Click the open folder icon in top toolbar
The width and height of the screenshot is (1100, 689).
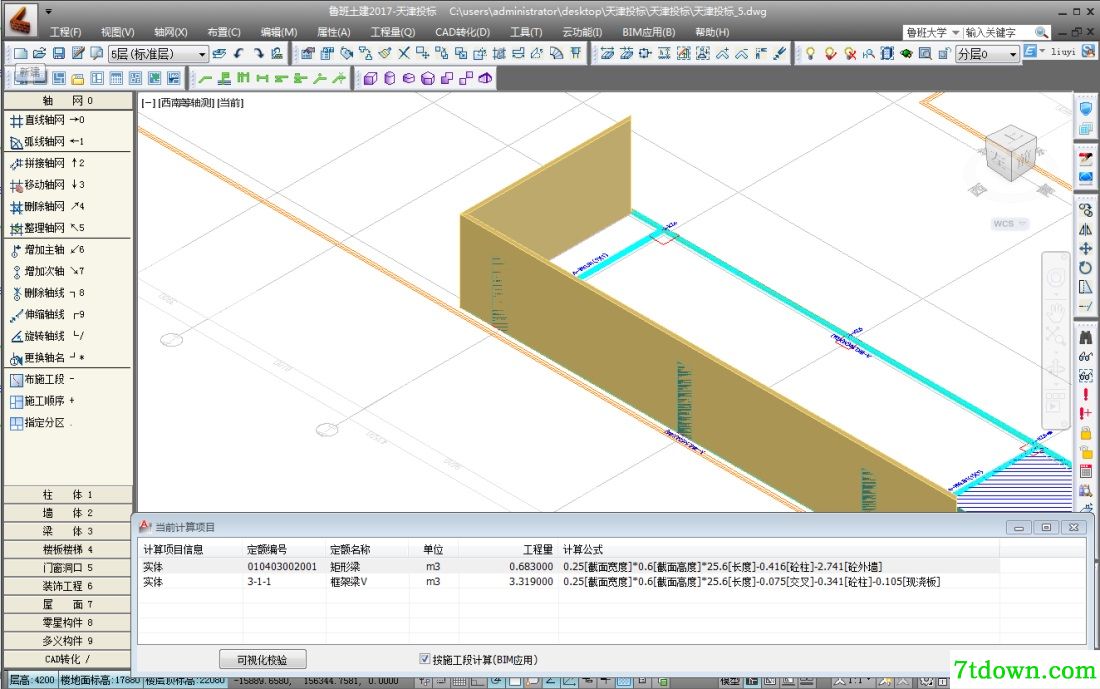point(39,53)
